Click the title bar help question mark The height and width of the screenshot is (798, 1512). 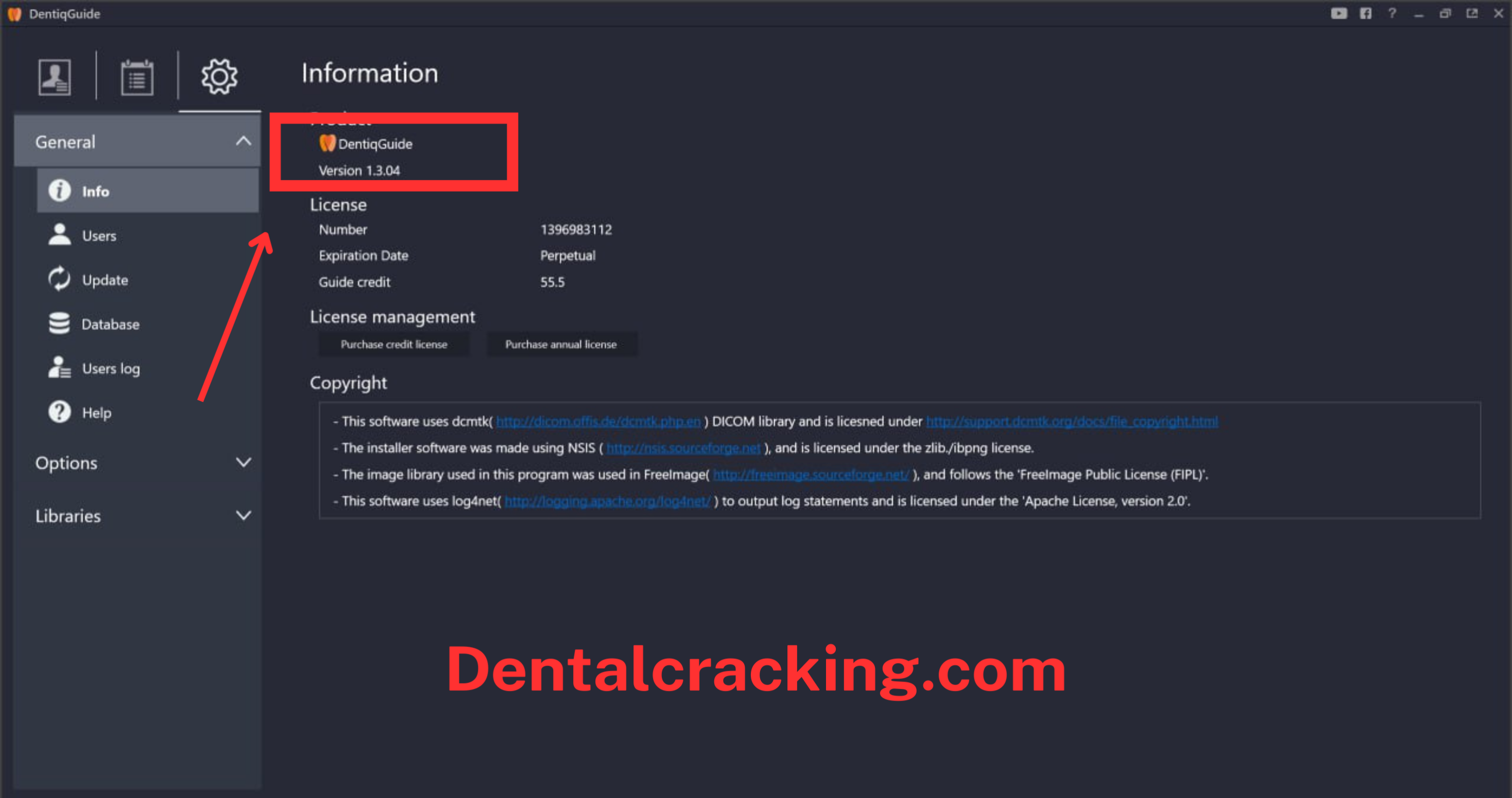(x=1392, y=13)
